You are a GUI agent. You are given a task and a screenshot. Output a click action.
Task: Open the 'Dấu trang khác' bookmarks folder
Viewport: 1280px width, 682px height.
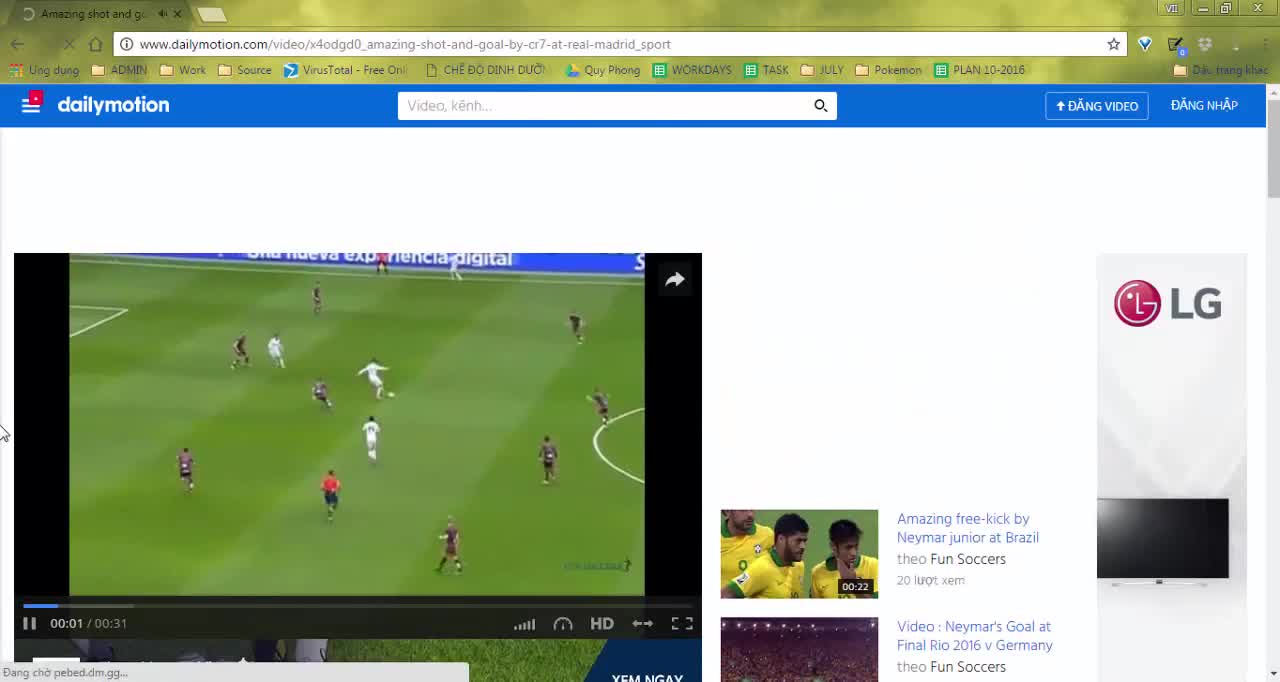click(1220, 70)
